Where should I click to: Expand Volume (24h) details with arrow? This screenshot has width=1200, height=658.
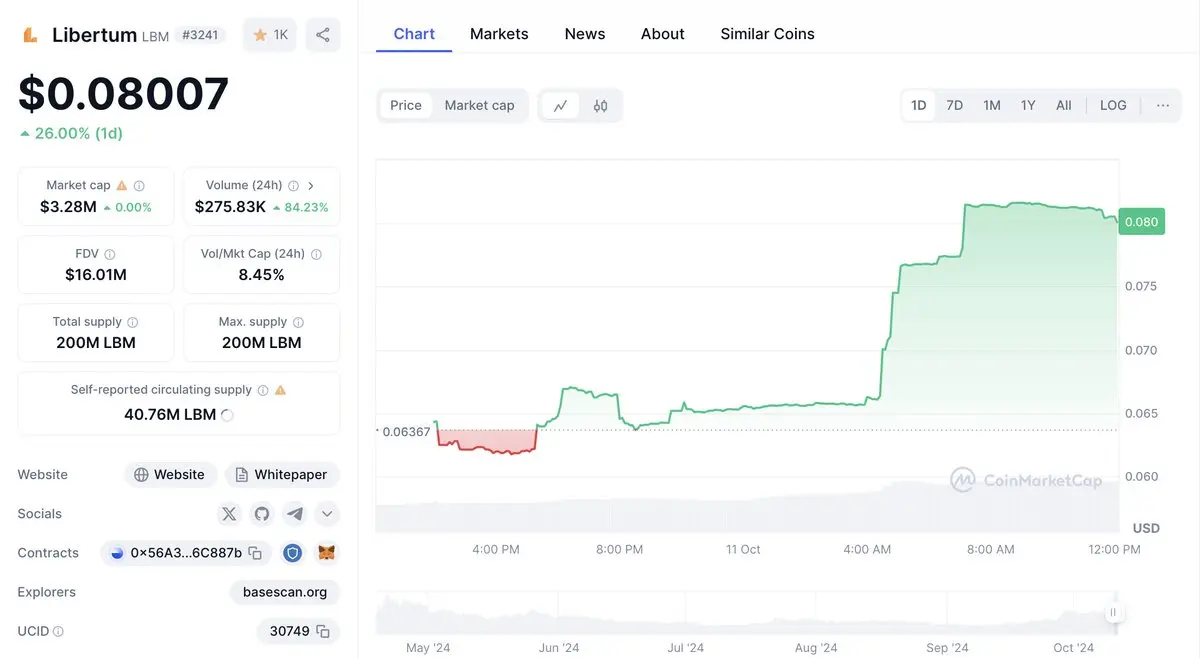click(x=311, y=185)
